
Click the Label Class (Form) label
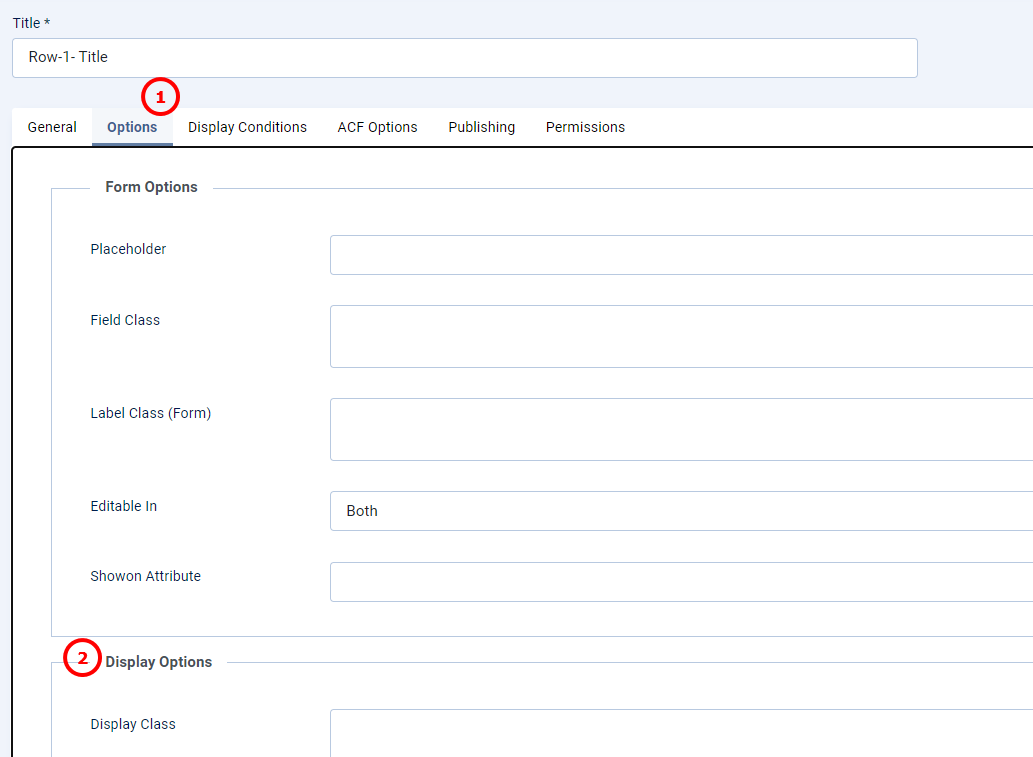pos(151,413)
